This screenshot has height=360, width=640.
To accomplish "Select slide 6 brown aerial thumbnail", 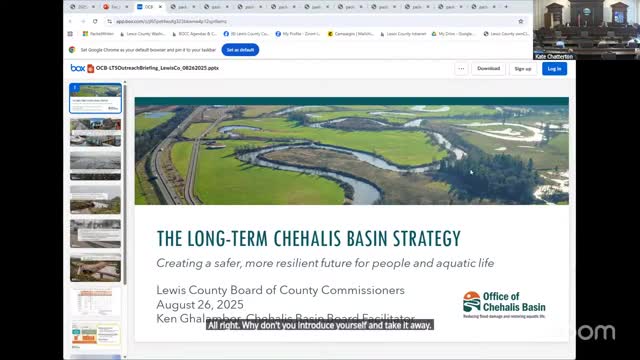I will 96,268.
